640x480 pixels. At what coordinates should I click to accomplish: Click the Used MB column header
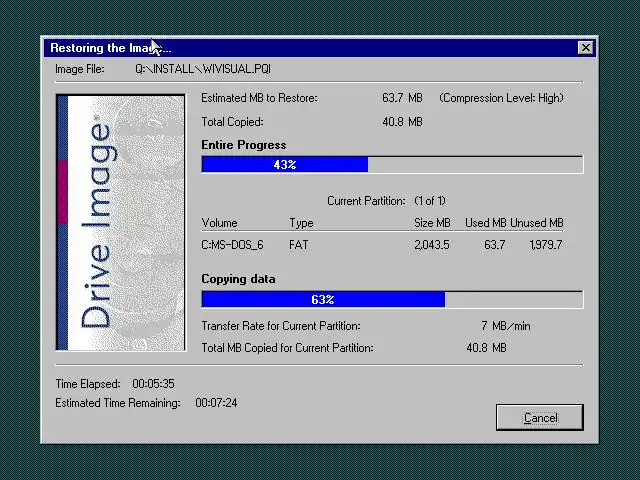tap(485, 223)
